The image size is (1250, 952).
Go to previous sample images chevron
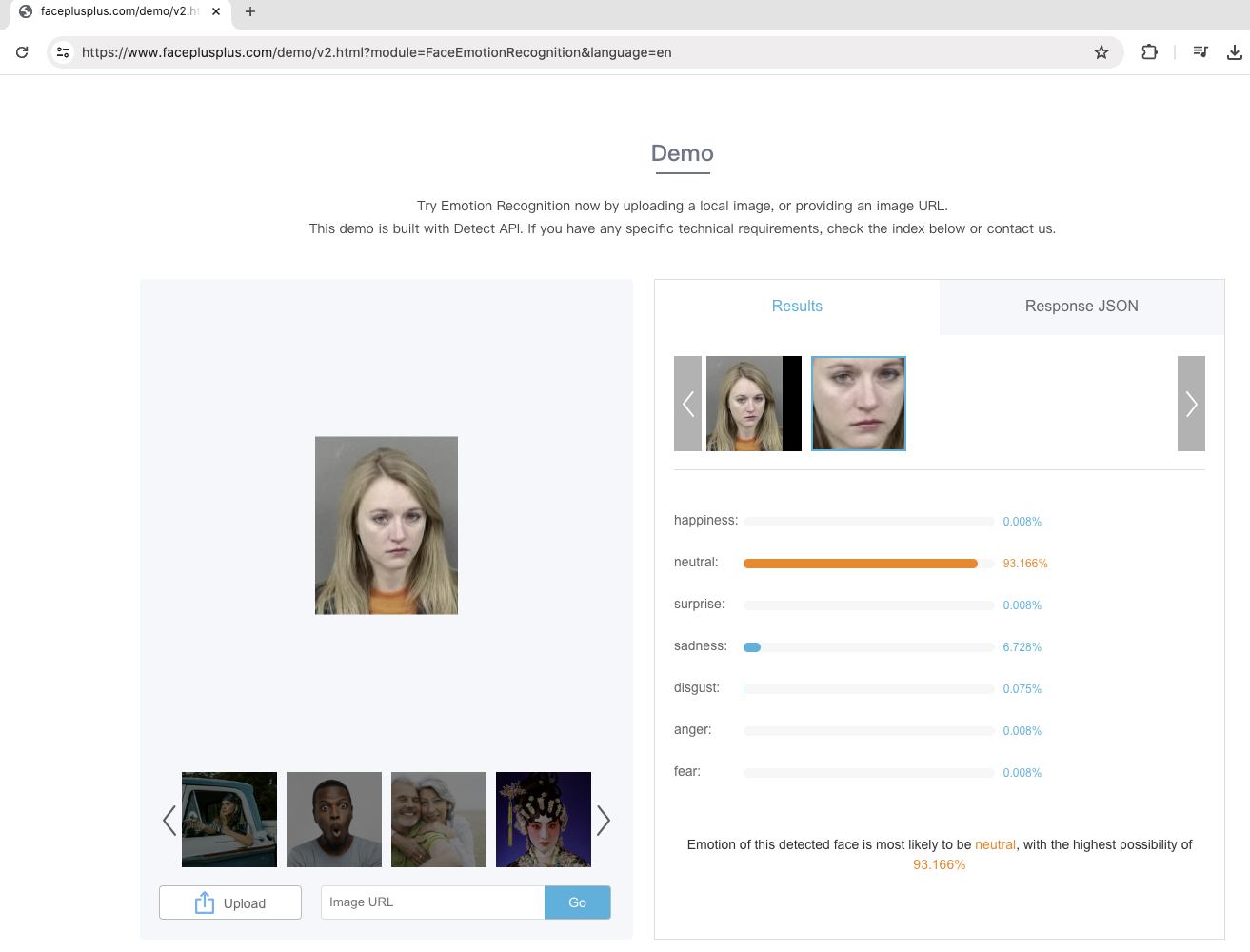pyautogui.click(x=169, y=820)
